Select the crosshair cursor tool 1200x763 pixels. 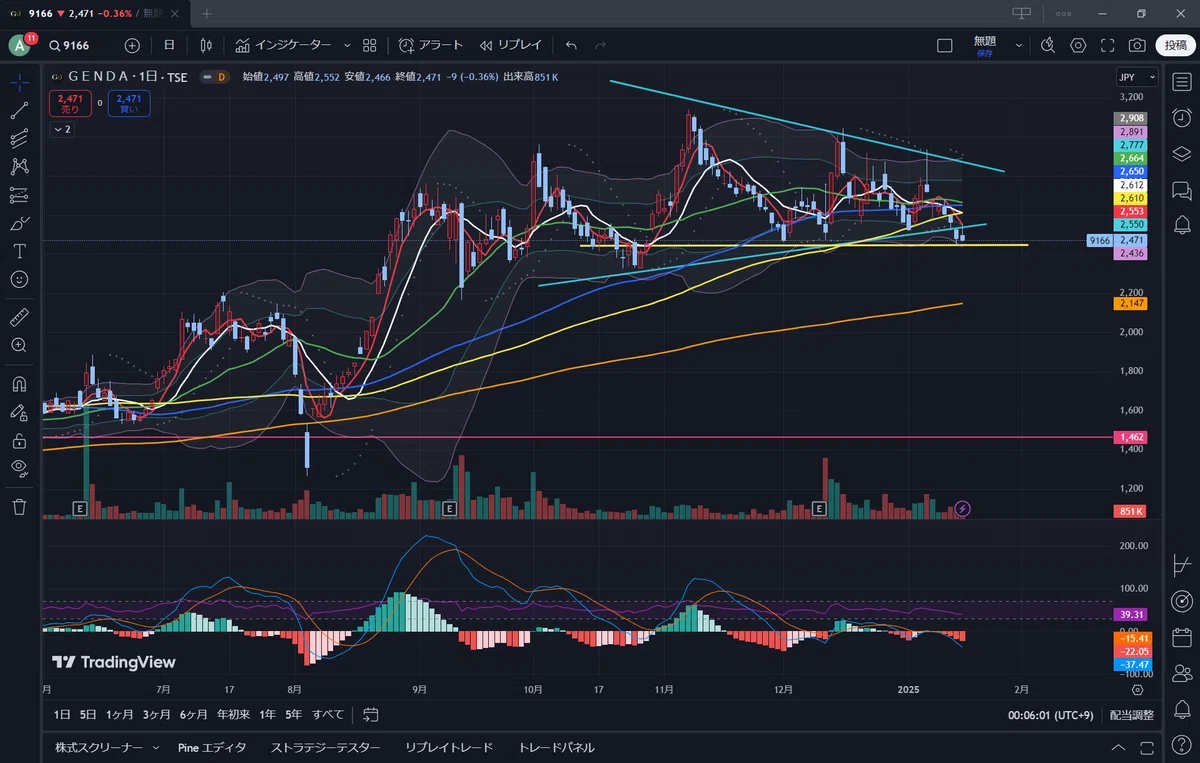tap(19, 83)
